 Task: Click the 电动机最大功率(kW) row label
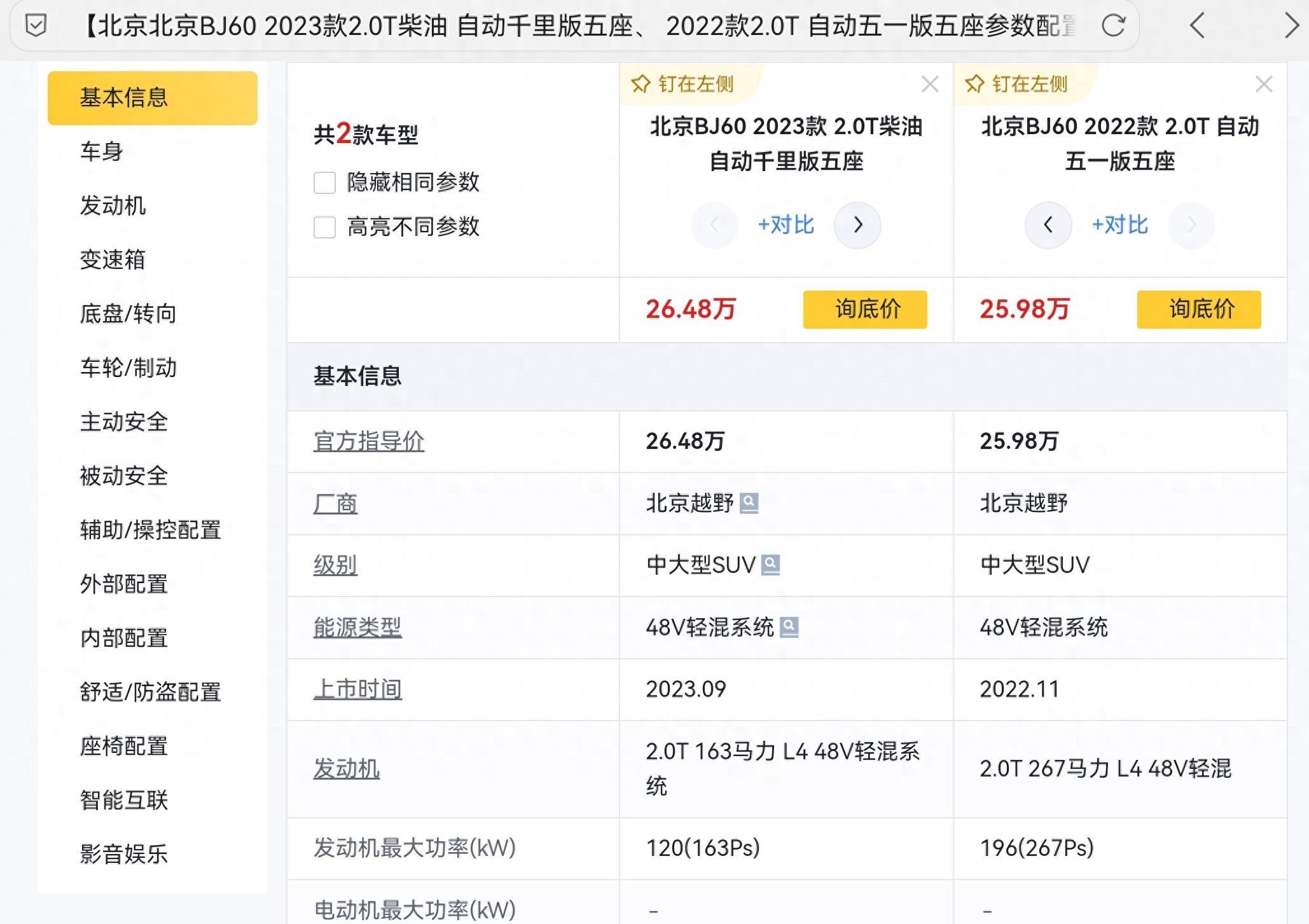click(x=415, y=911)
